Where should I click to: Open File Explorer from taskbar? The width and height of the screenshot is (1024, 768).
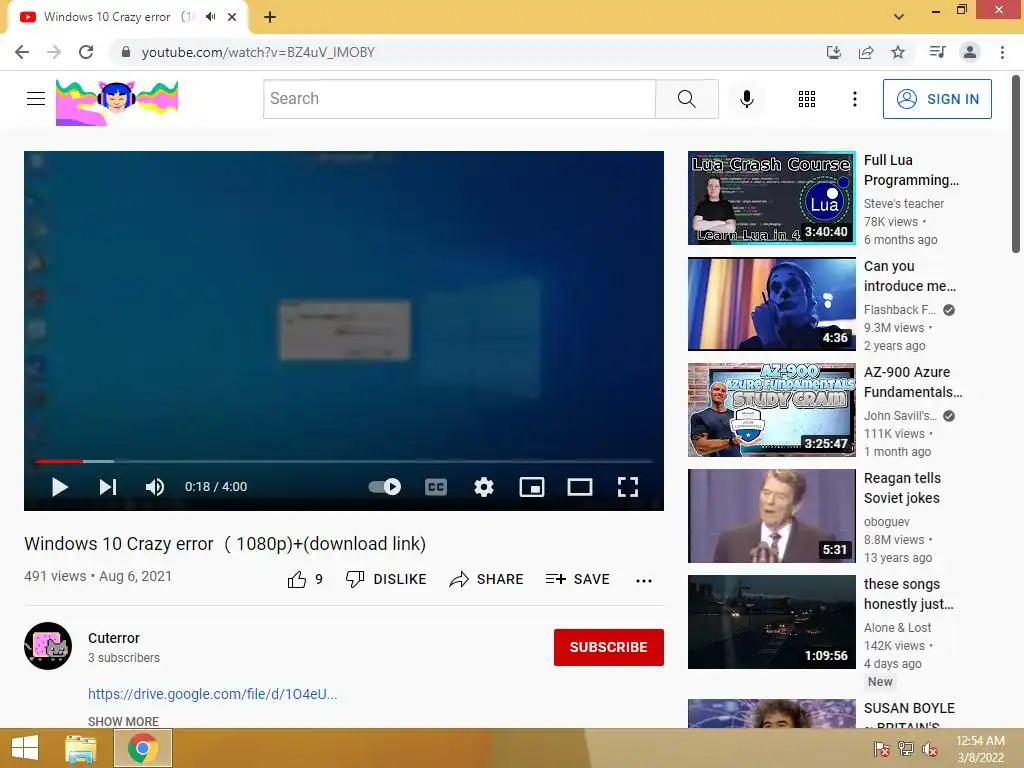(81, 748)
